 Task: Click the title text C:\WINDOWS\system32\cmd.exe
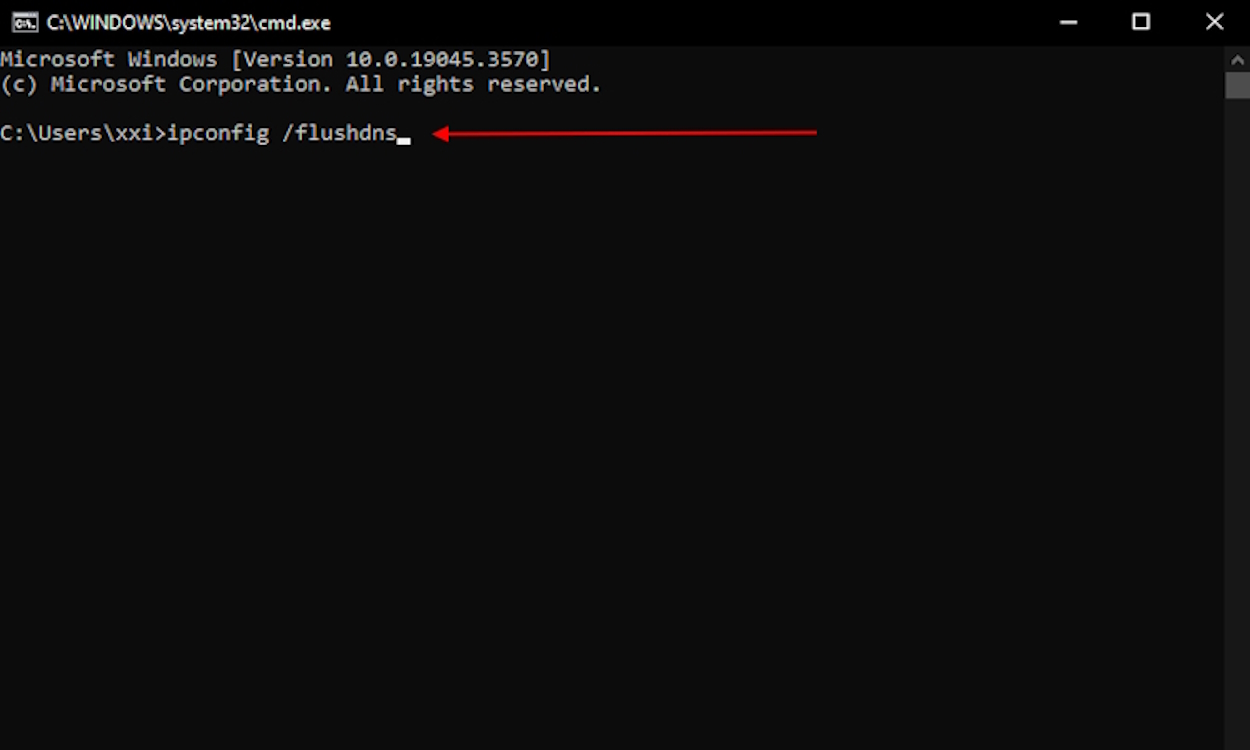point(188,22)
